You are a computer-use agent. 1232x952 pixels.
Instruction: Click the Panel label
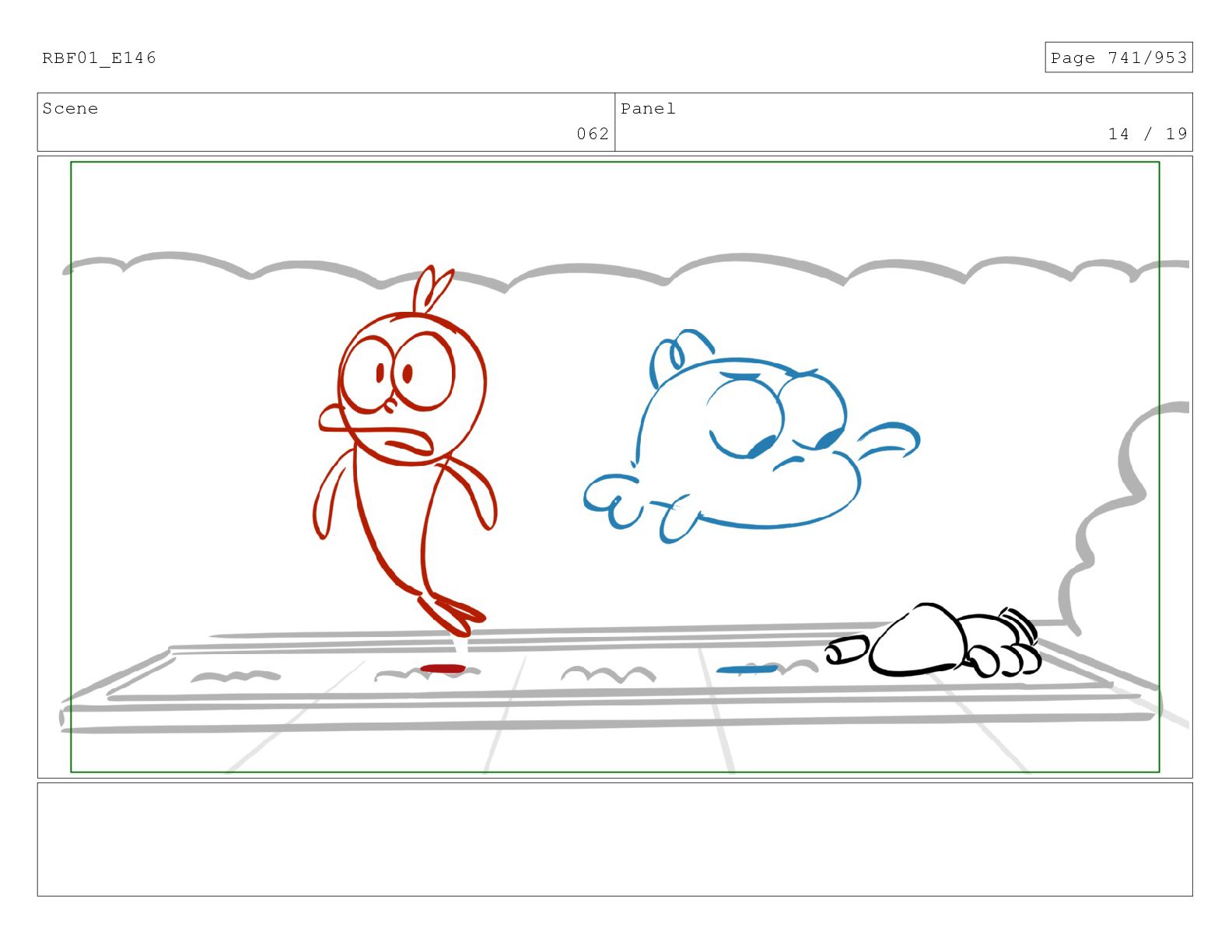[648, 109]
